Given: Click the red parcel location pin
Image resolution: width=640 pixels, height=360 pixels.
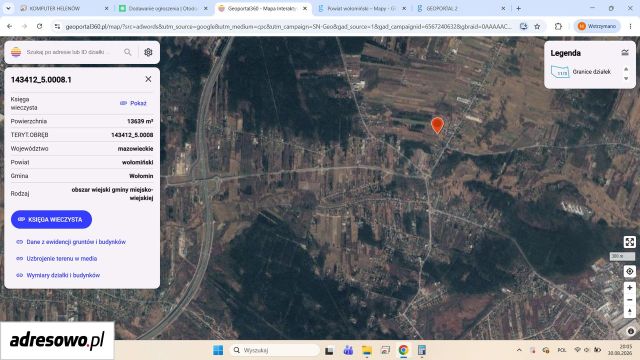Looking at the screenshot, I should tap(437, 125).
